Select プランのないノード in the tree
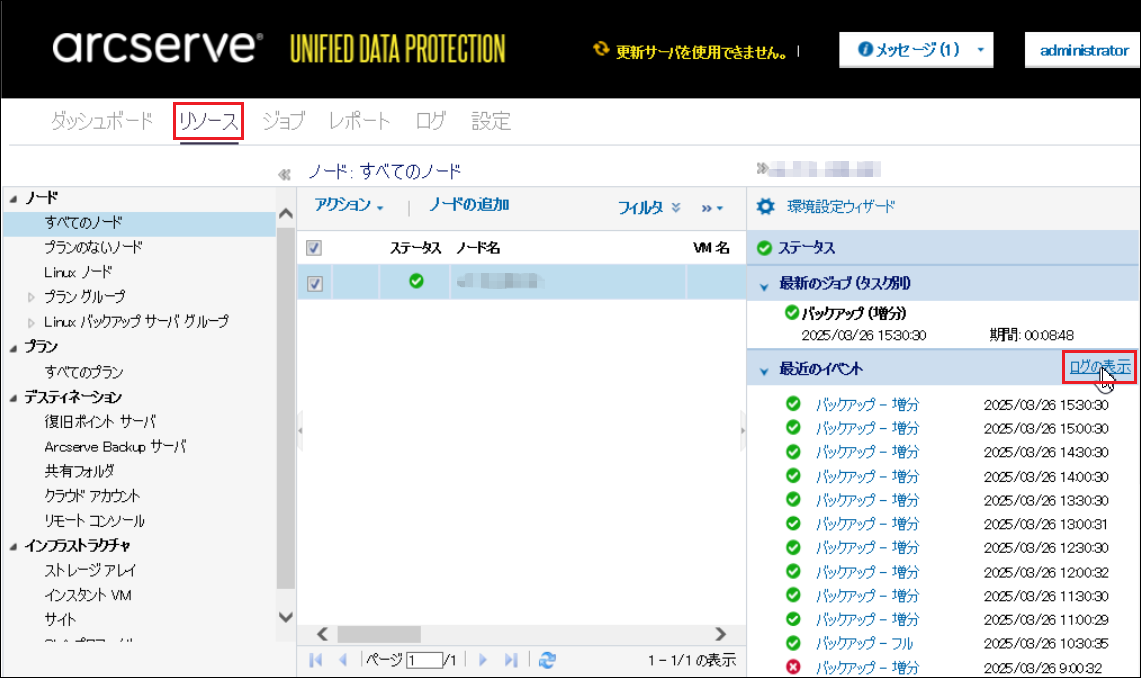Image resolution: width=1141 pixels, height=678 pixels. click(x=93, y=247)
